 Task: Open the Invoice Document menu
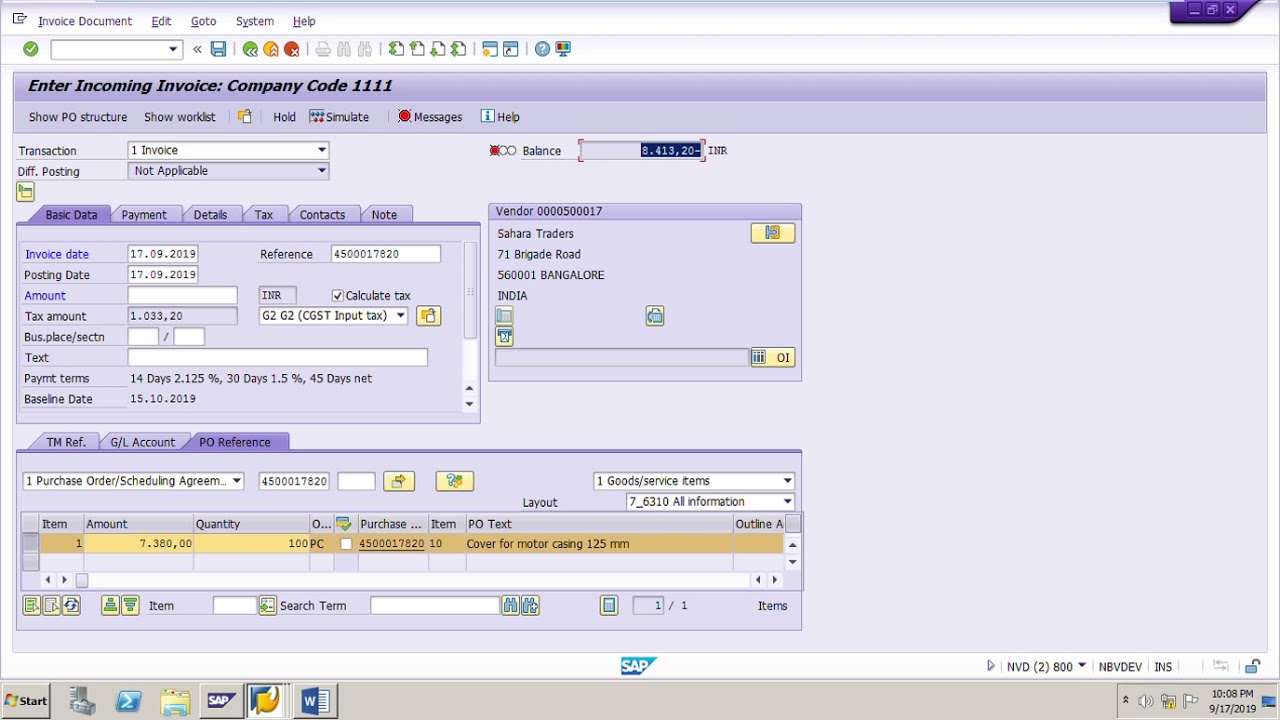[84, 21]
